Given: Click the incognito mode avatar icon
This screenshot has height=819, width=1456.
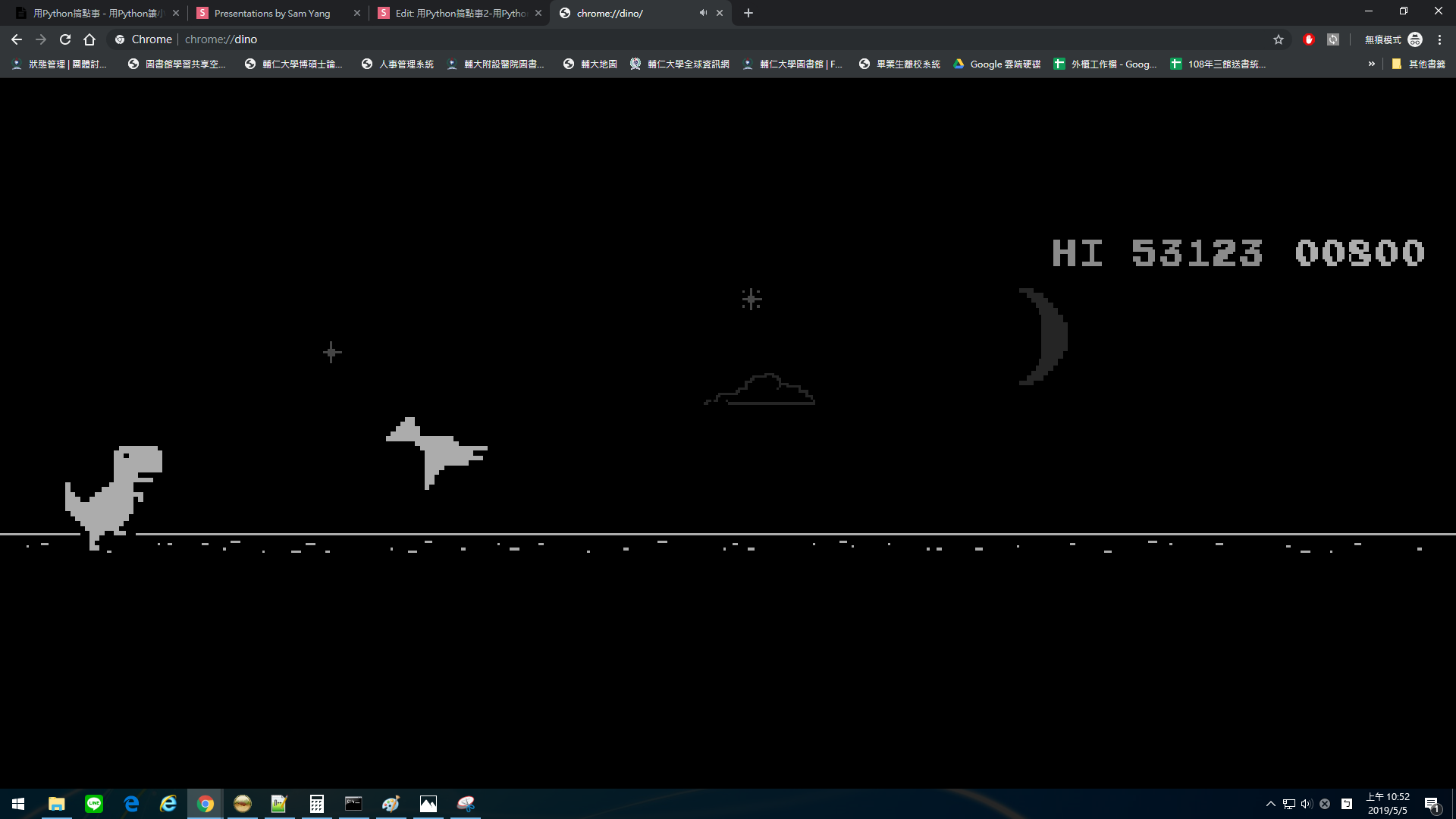Looking at the screenshot, I should pyautogui.click(x=1415, y=39).
